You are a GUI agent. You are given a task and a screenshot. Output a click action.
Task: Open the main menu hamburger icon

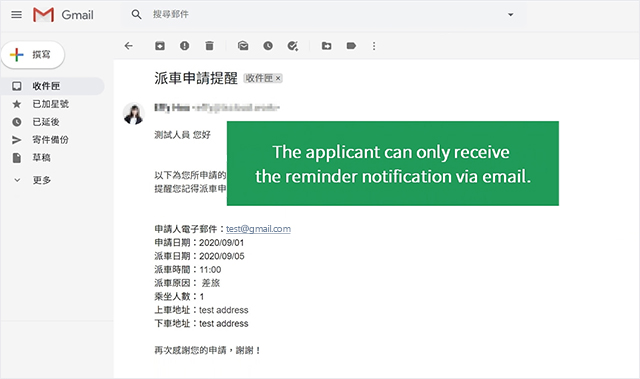click(16, 15)
